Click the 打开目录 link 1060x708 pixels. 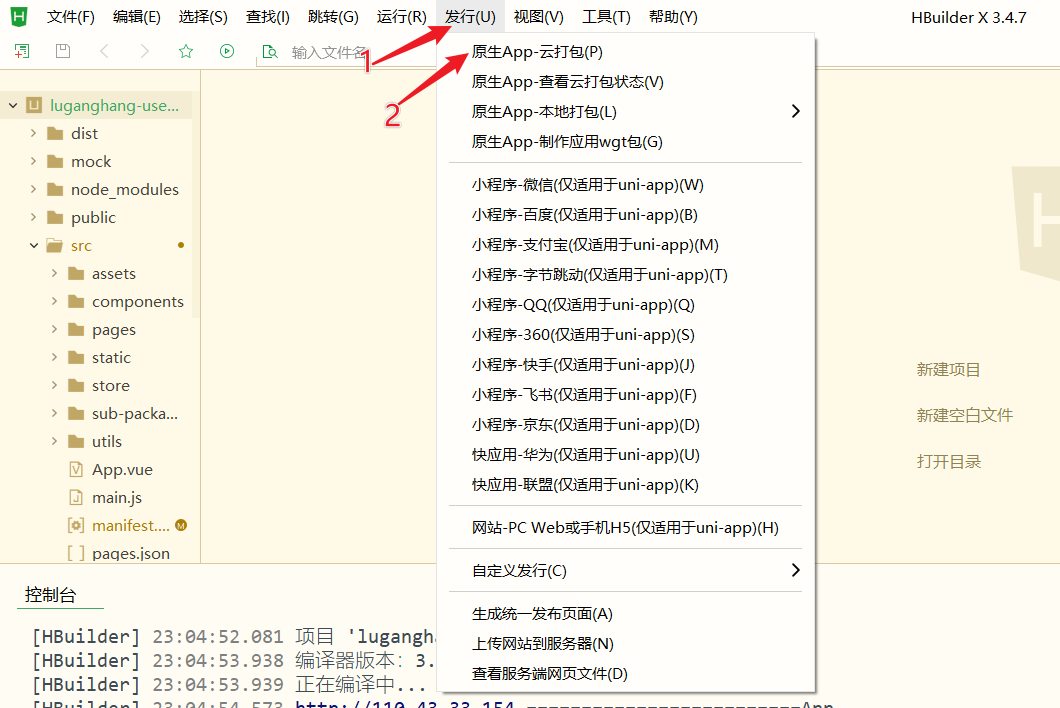(x=948, y=462)
